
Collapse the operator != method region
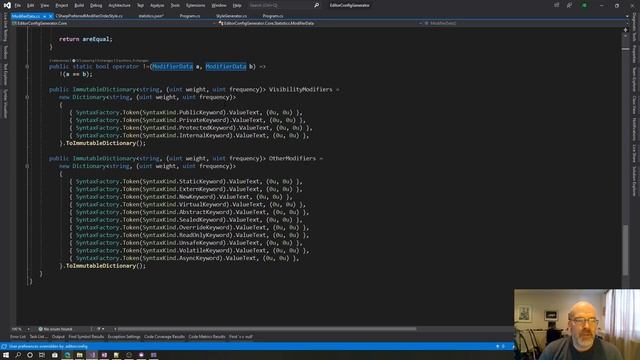coord(27,67)
